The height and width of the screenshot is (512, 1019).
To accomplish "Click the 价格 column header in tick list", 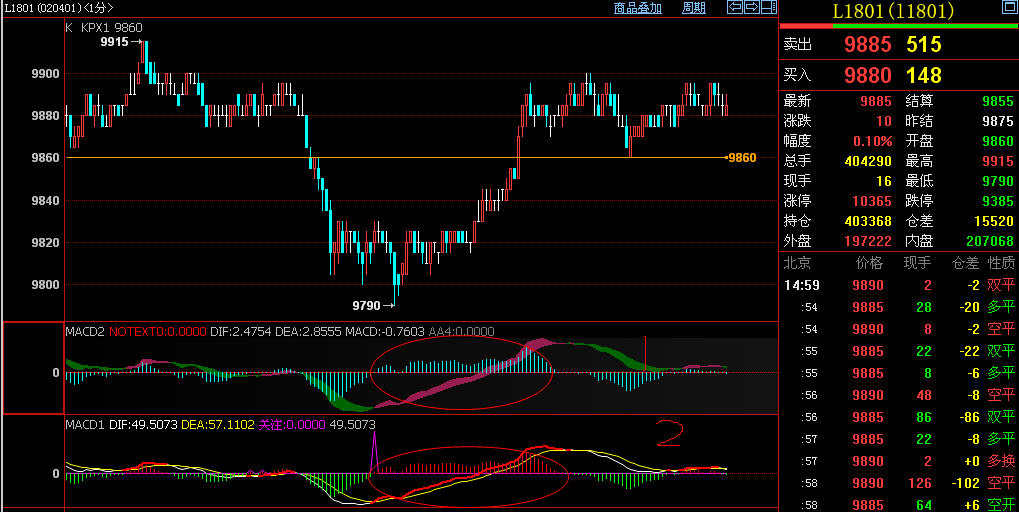I will pyautogui.click(x=869, y=263).
